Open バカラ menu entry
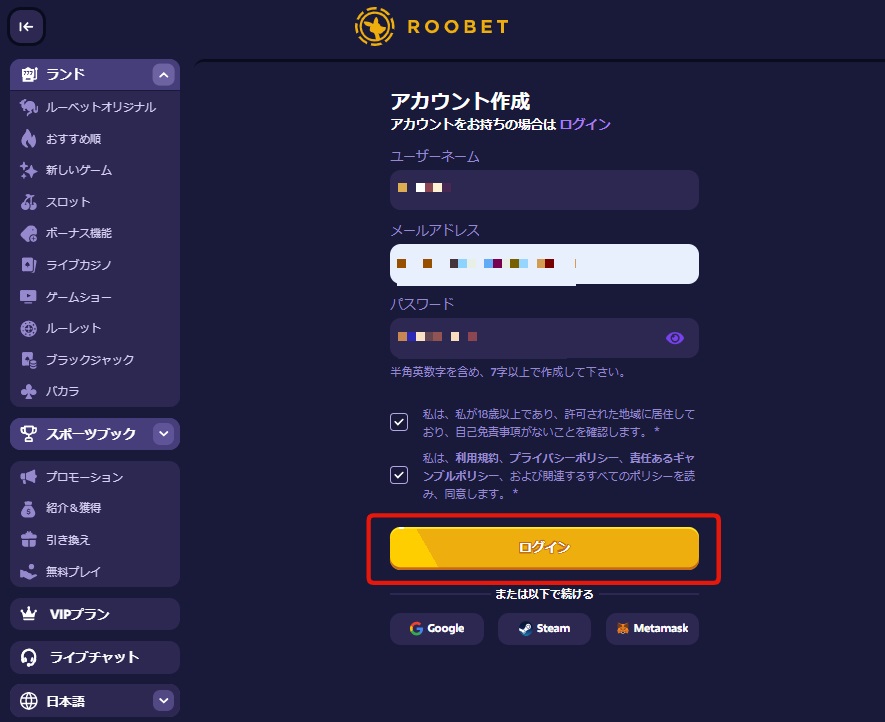The height and width of the screenshot is (722, 885). (x=95, y=391)
